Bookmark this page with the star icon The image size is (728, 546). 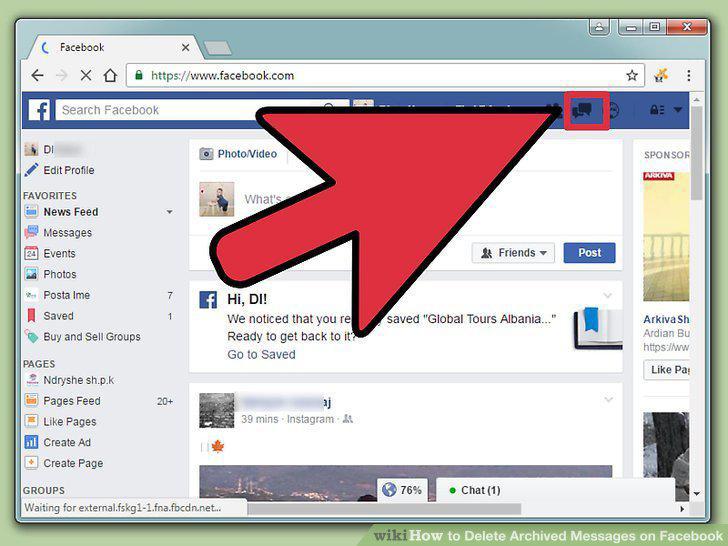(x=632, y=75)
